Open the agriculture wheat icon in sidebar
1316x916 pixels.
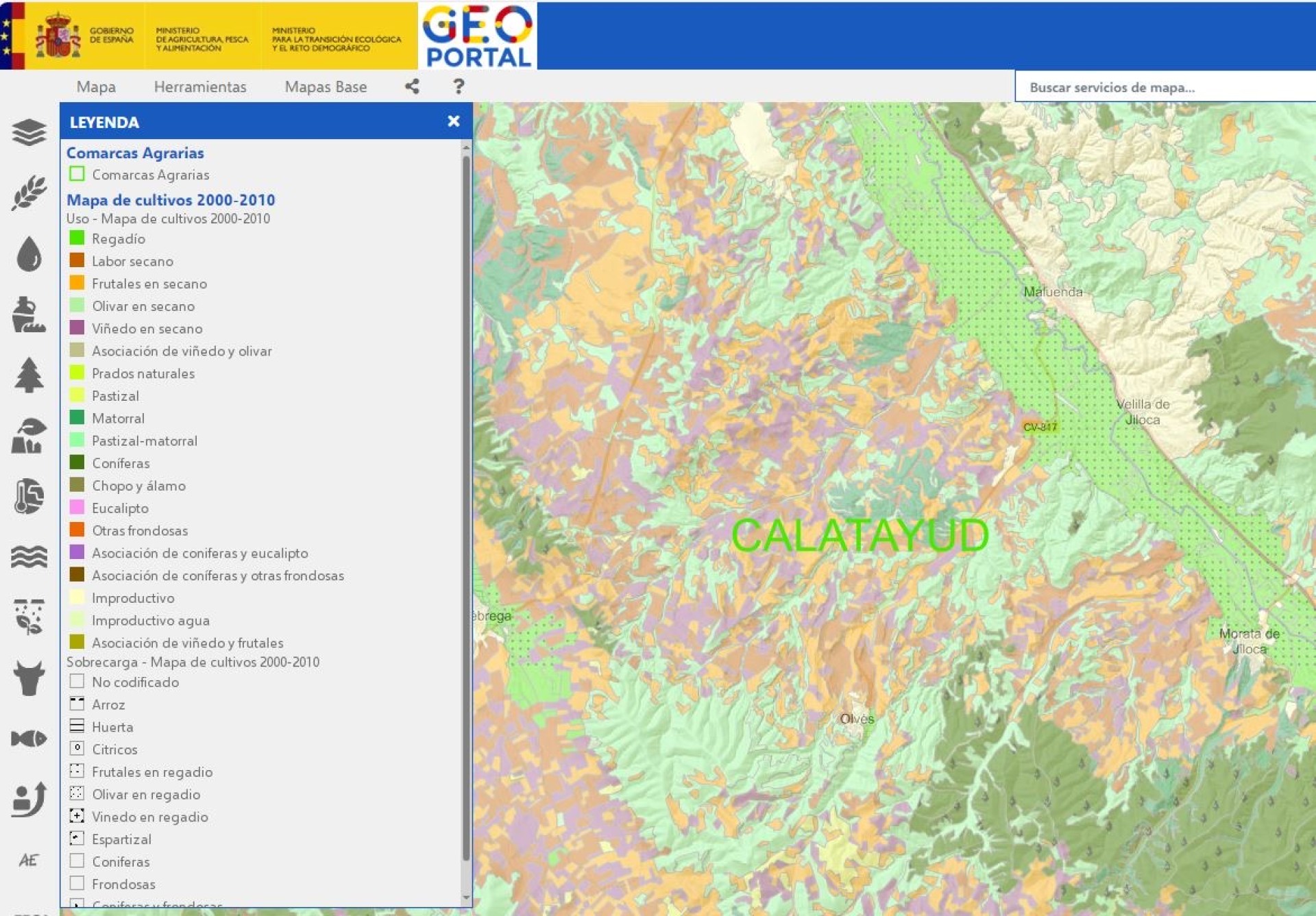(29, 193)
